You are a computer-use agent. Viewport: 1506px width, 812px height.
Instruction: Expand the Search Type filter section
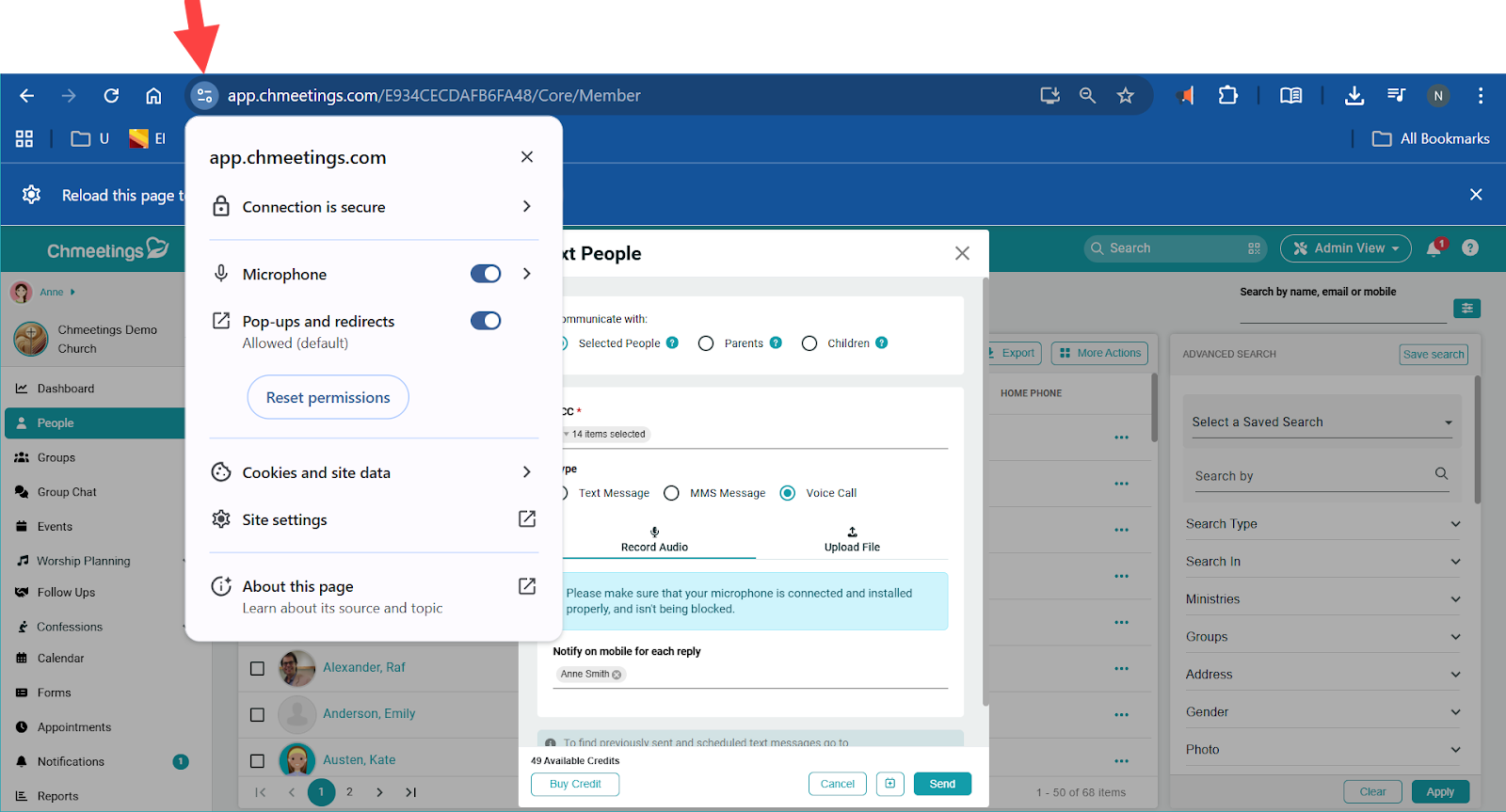1322,524
